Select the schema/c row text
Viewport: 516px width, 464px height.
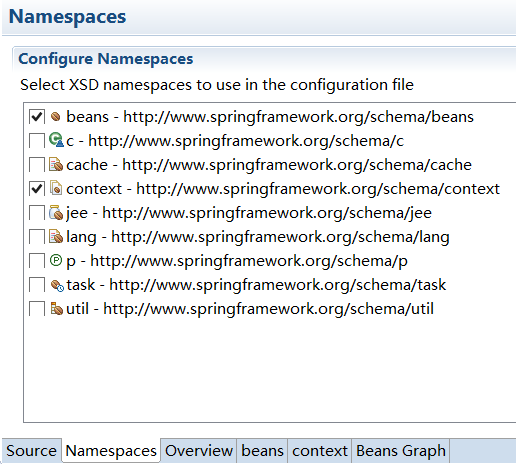235,141
